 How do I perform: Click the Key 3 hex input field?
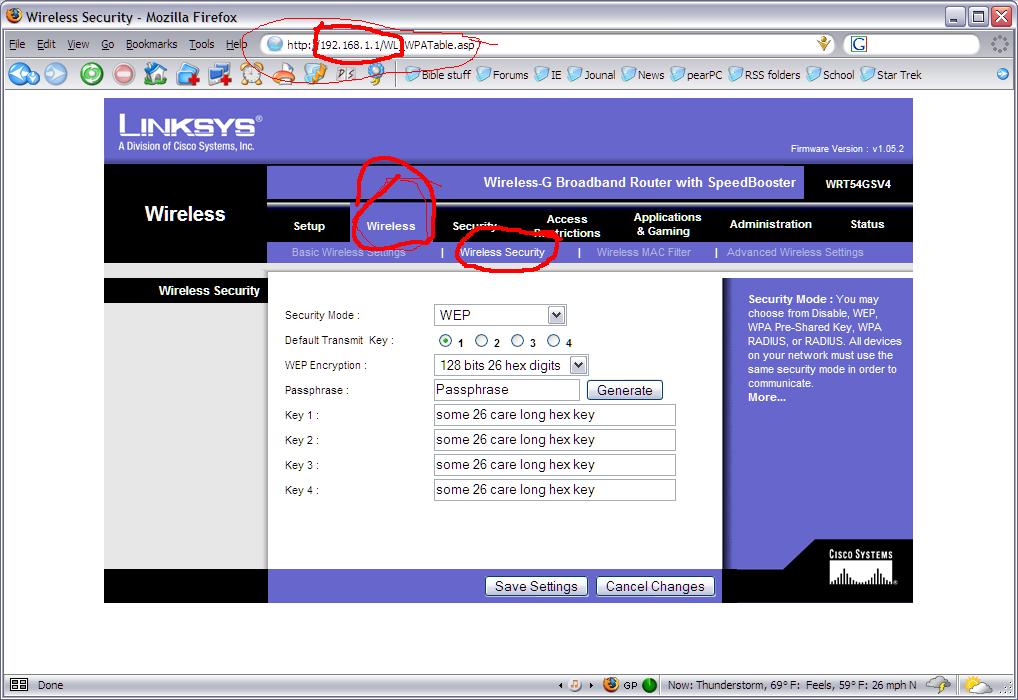[554, 465]
